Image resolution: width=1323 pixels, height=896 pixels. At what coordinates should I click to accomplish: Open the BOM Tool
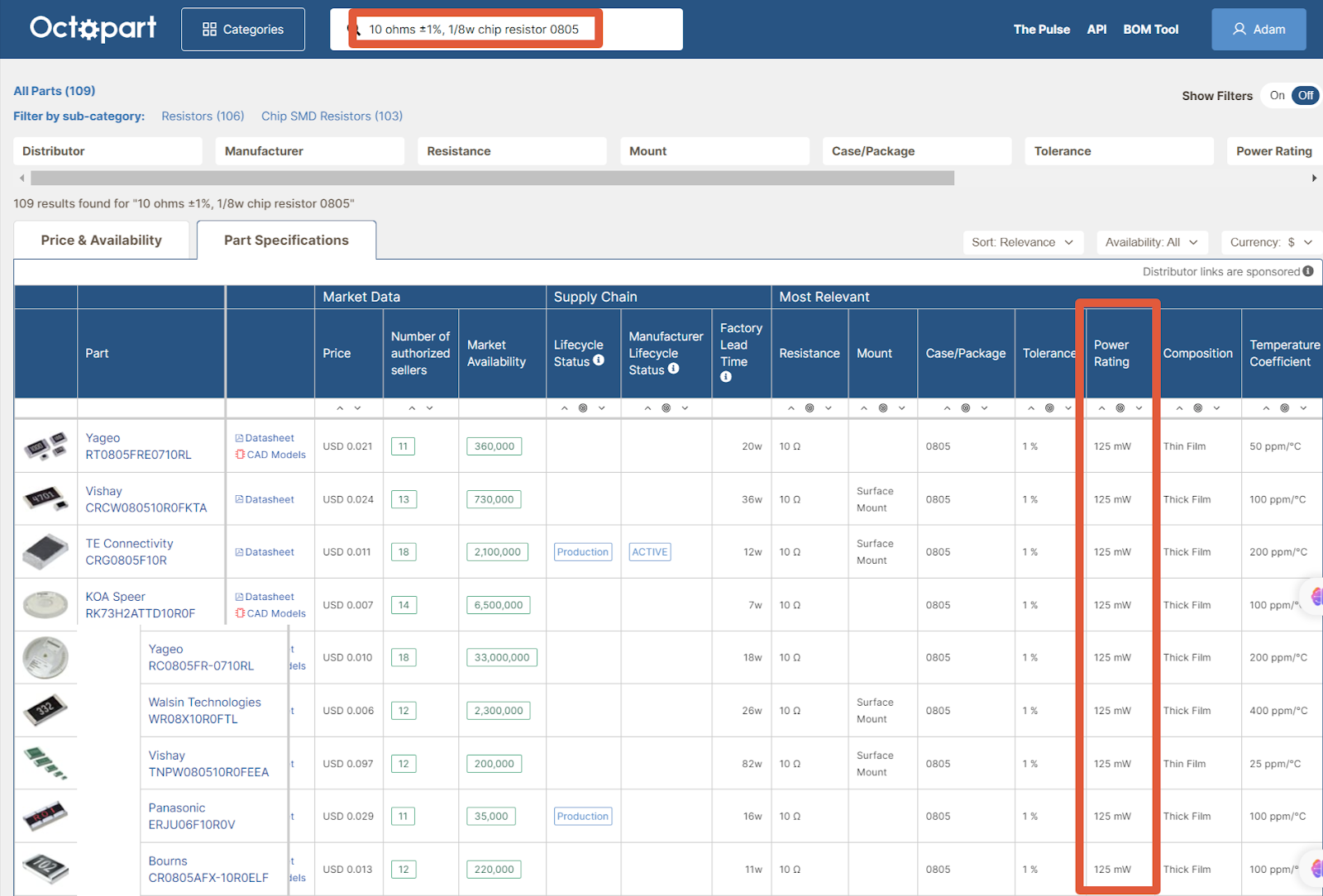[1150, 30]
